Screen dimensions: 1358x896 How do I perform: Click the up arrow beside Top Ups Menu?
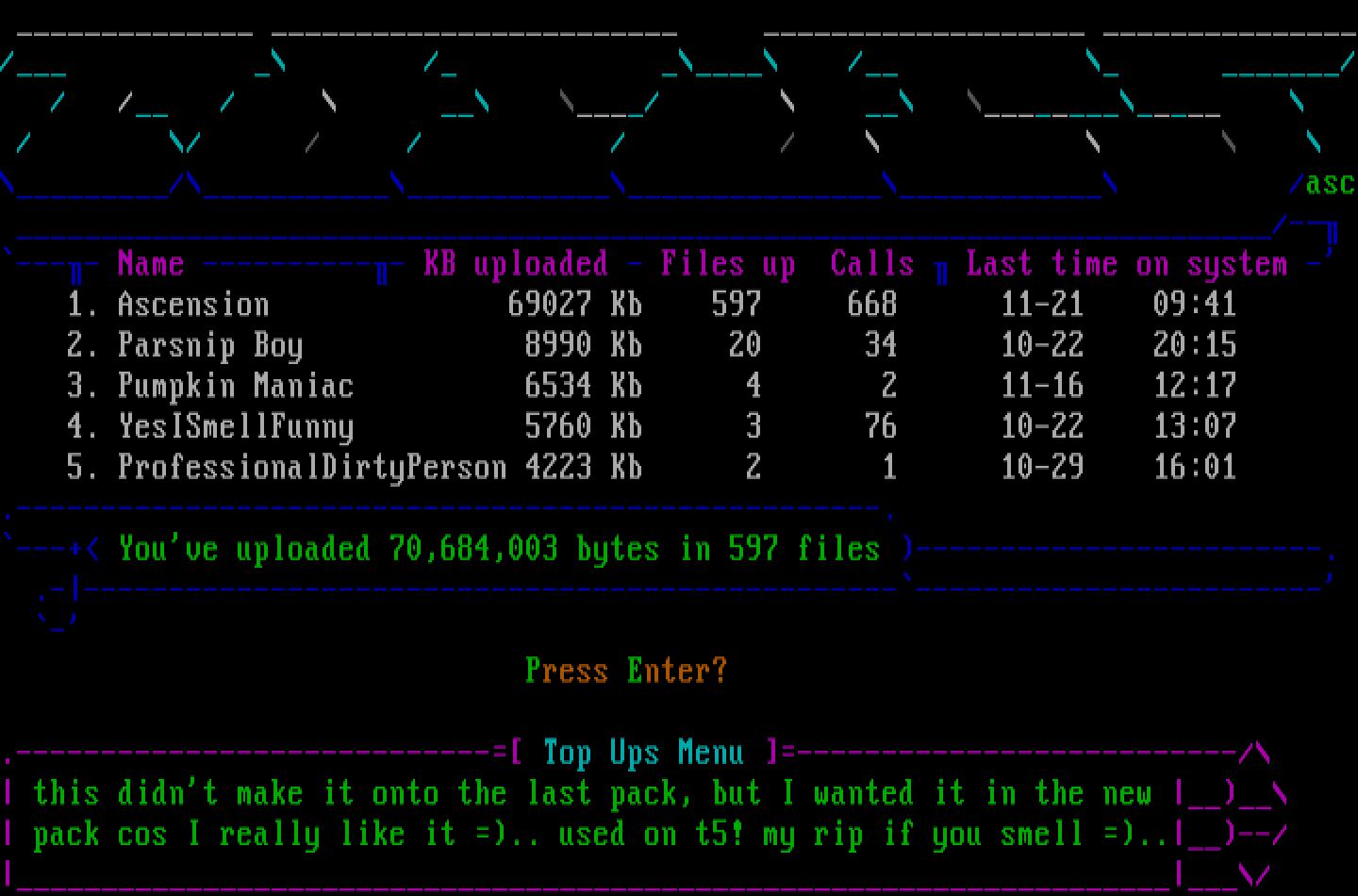coord(1253,753)
